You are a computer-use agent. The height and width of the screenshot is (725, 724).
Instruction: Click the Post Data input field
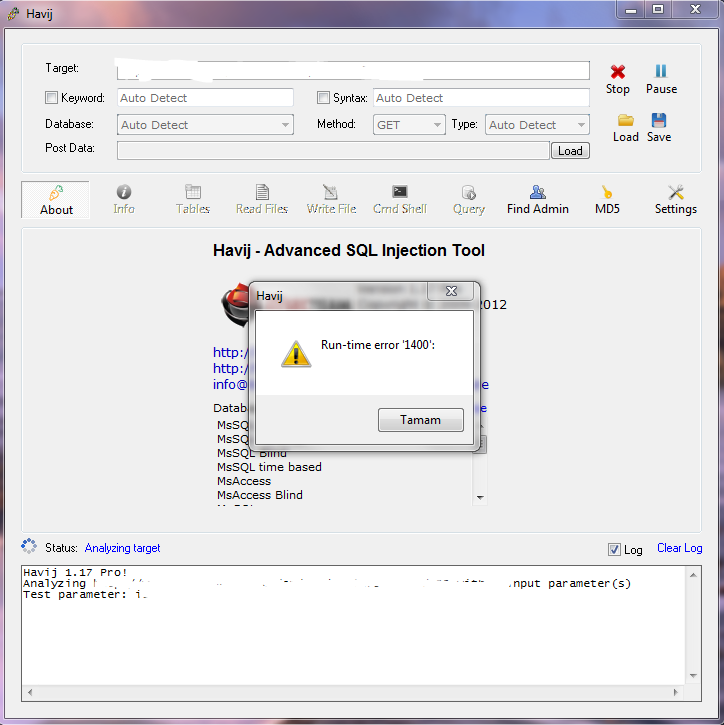333,151
